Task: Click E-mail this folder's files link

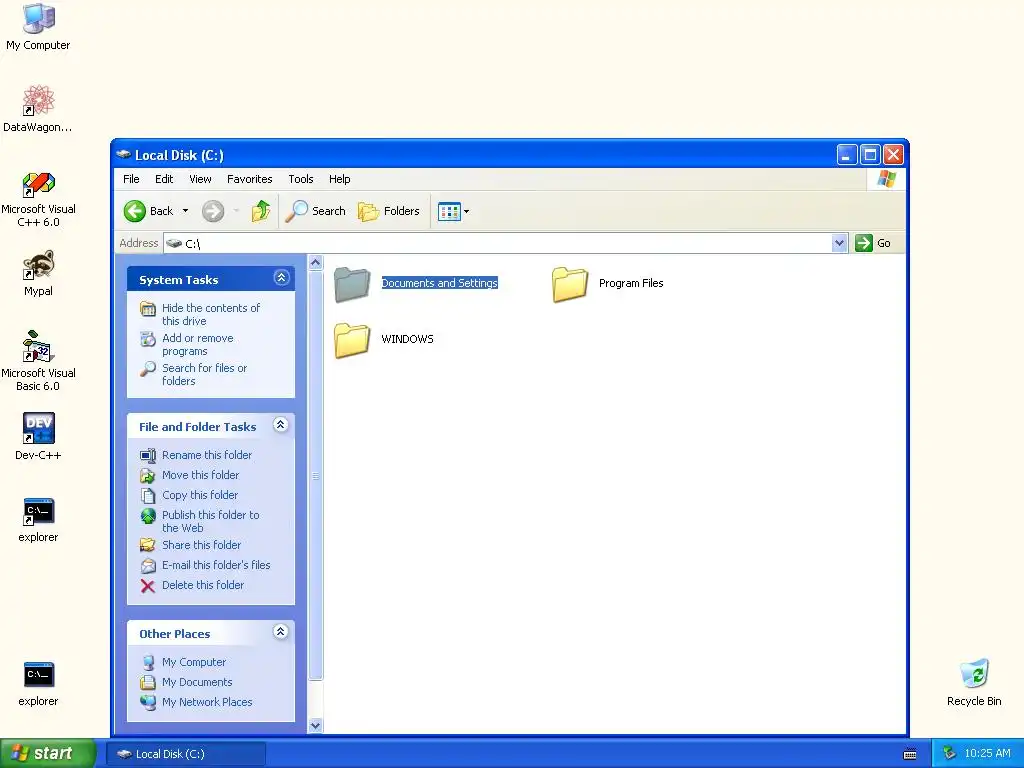Action: click(216, 566)
